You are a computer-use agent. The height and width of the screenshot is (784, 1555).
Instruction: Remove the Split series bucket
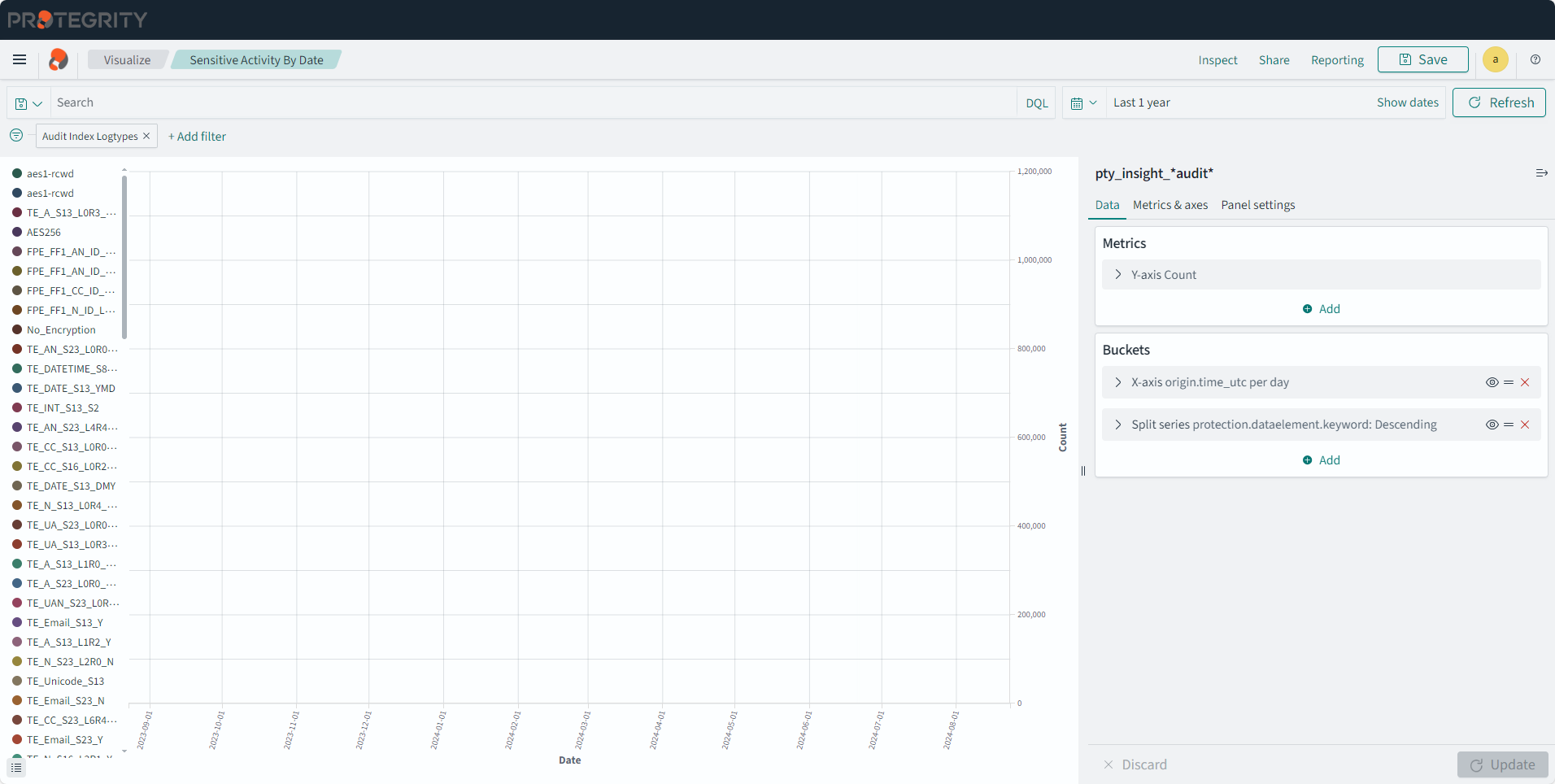tap(1525, 425)
